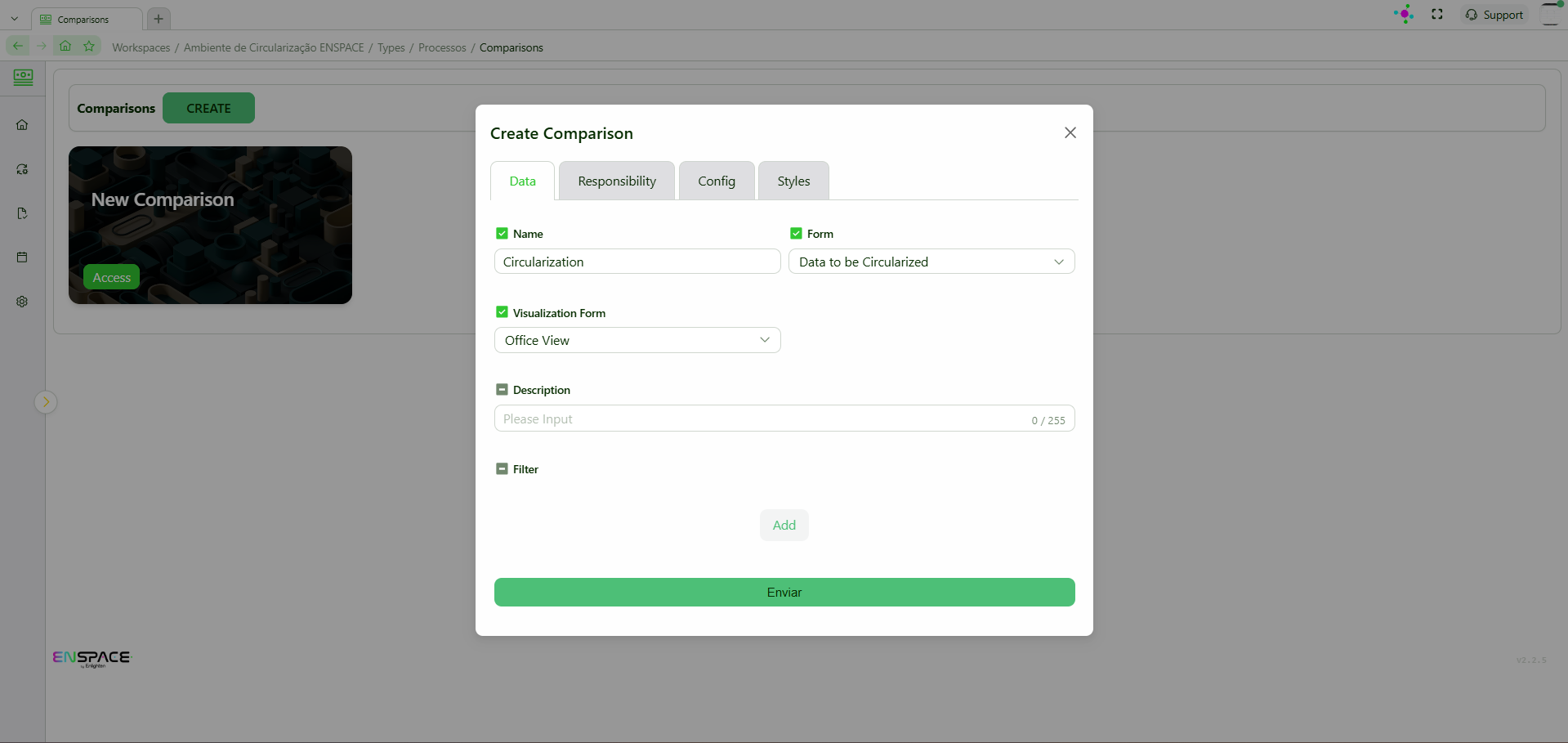Click Access on the New Comparison card
Viewport: 1568px width, 743px height.
(x=112, y=277)
